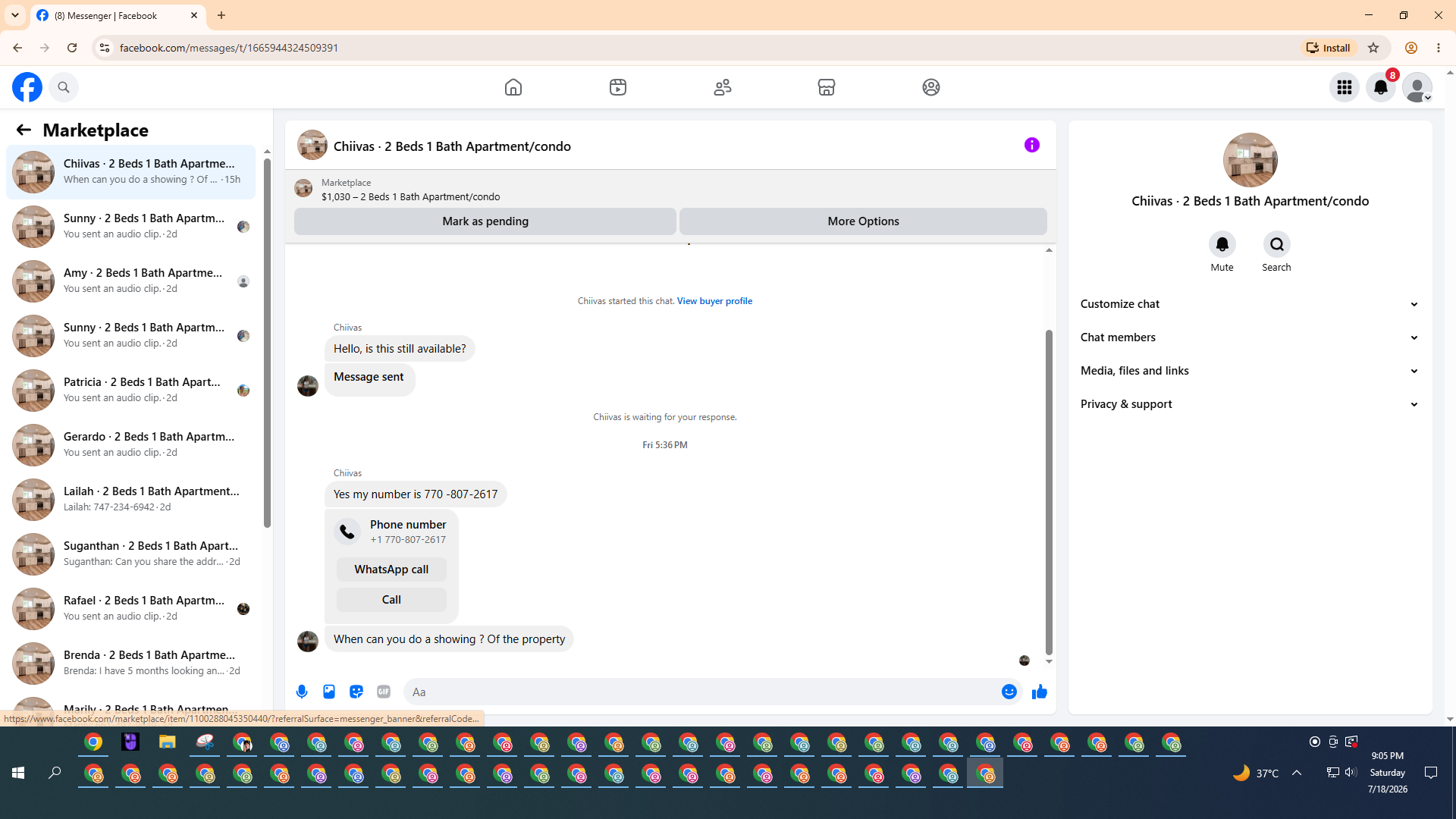Screen dimensions: 1456x819
Task: Go to the Home tab icon
Action: pos(513,87)
